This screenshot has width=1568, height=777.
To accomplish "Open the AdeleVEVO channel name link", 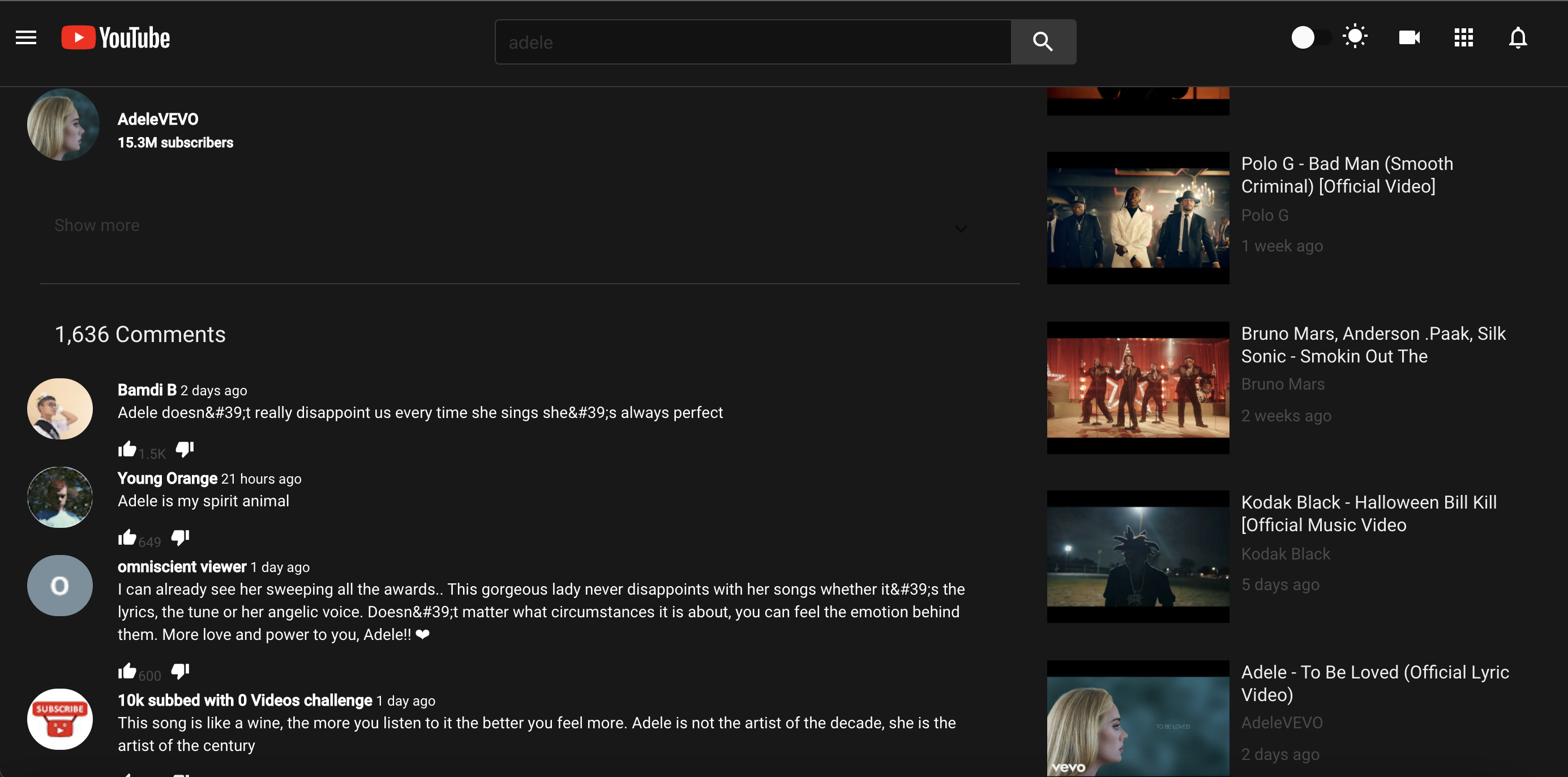I will click(158, 118).
